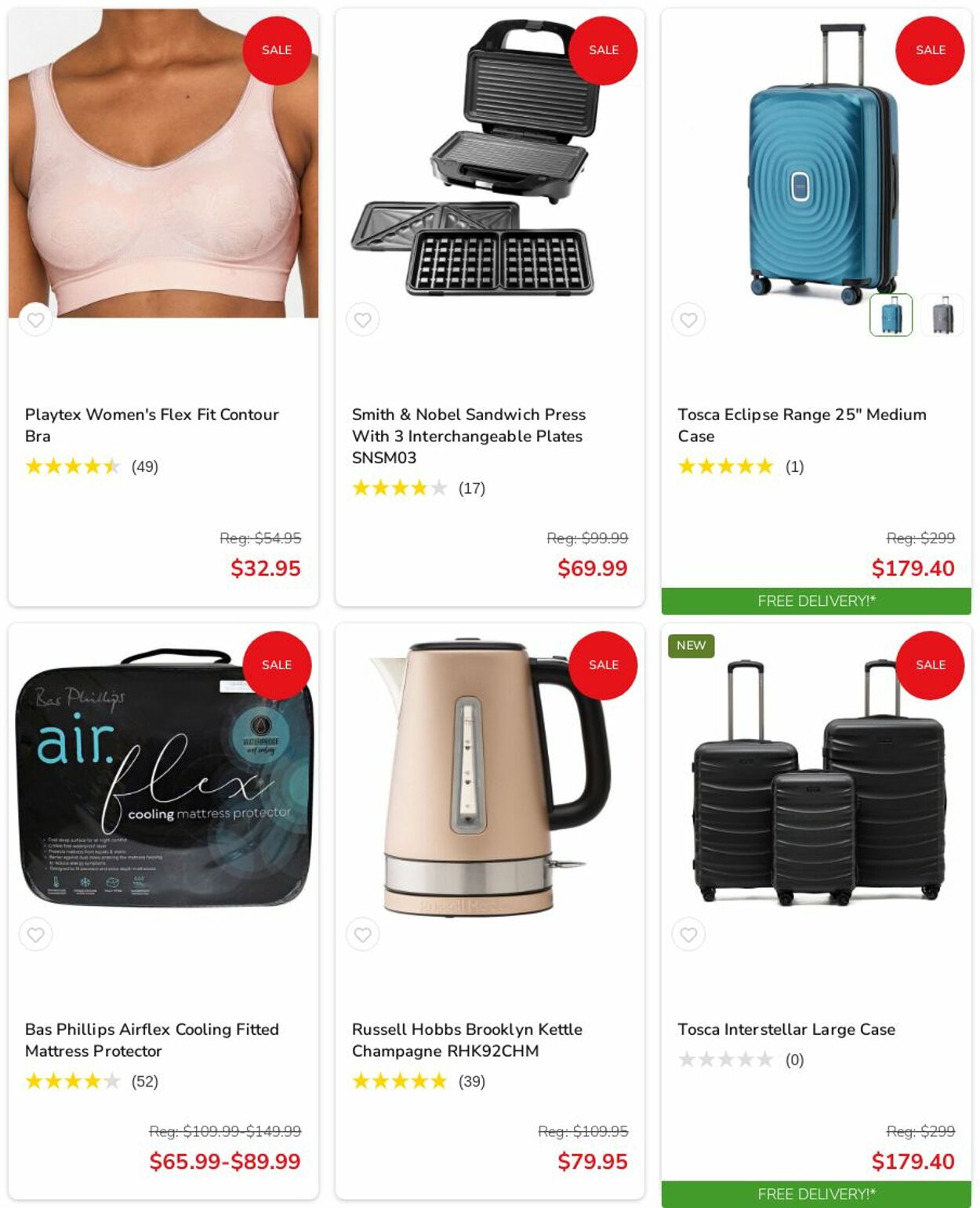Screen dimensions: 980x1208
Task: Wishlist the Tosca Interstellar Large Case
Action: [688, 934]
